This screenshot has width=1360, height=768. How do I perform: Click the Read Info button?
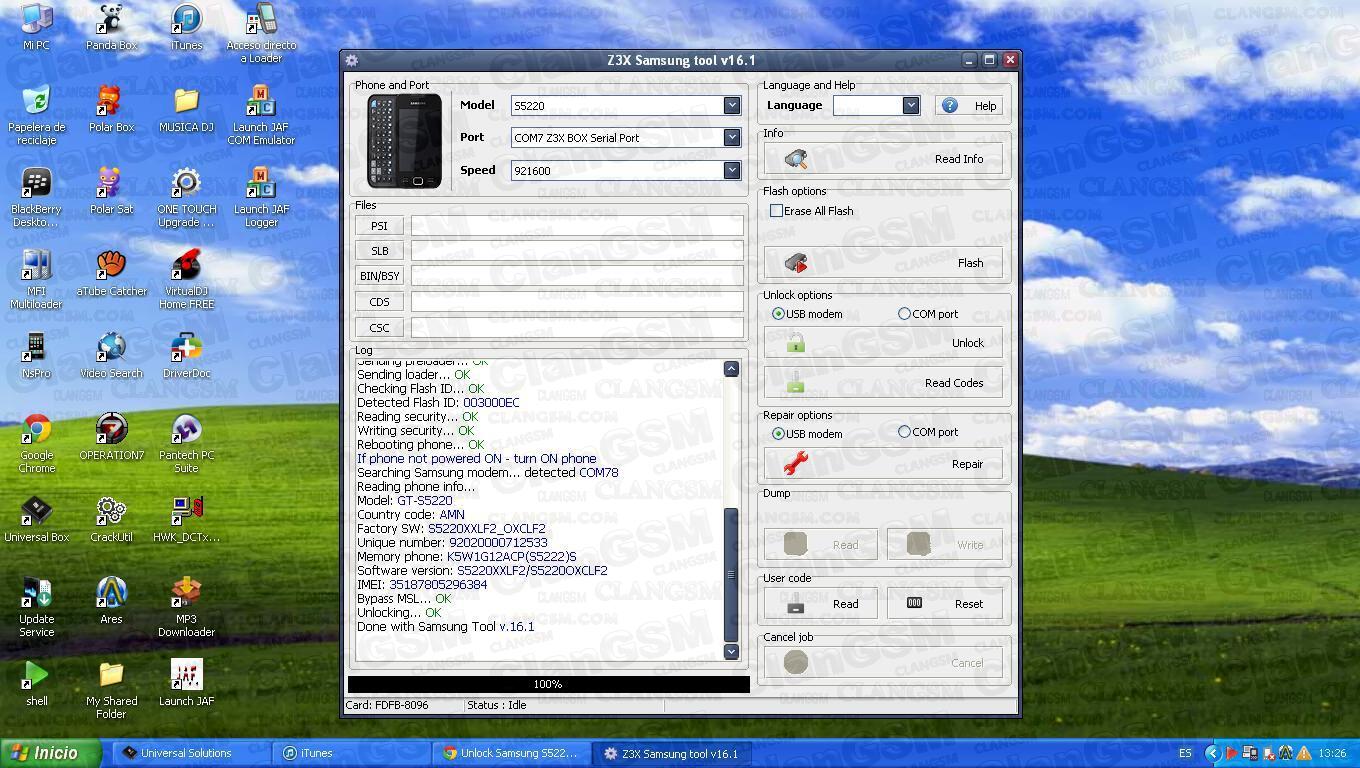coord(883,159)
